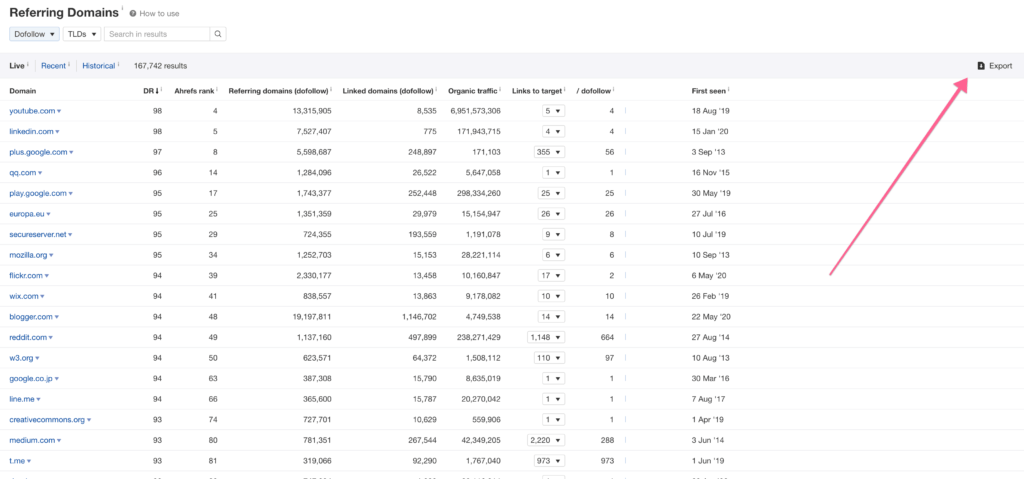Open the mozilla.org domain link
This screenshot has width=1024, height=479.
[x=29, y=256]
